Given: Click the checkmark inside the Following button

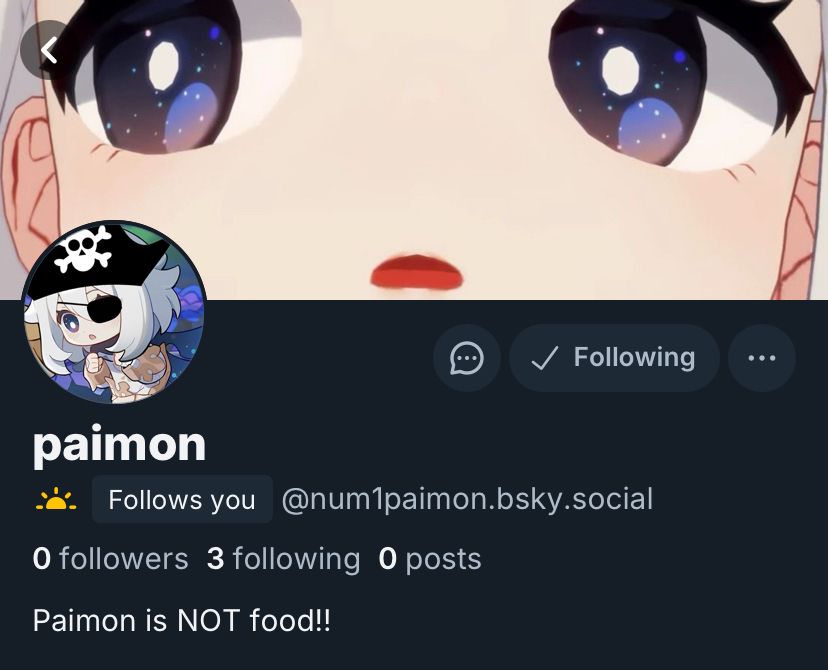Looking at the screenshot, I should tap(544, 358).
